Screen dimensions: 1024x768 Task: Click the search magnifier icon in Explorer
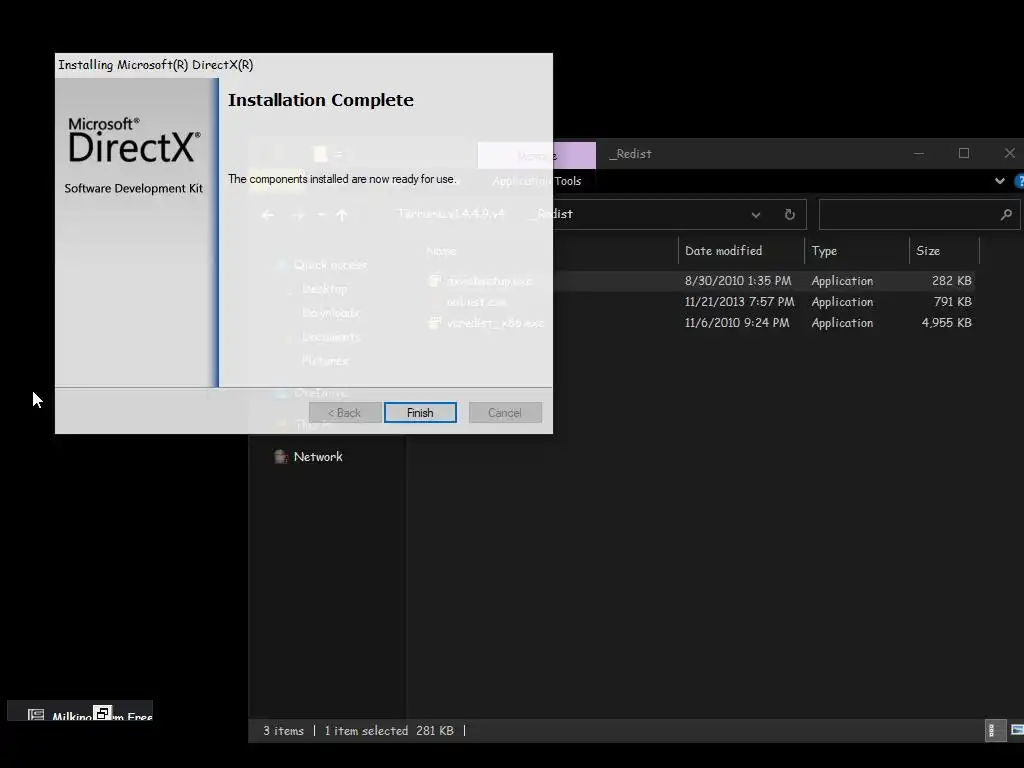(1006, 214)
